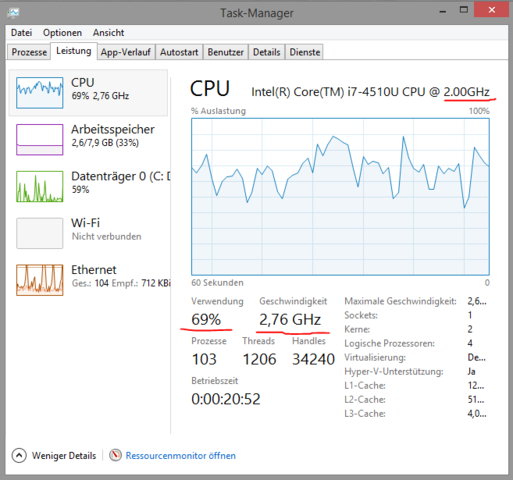Click the Hyper-V-Unterstützung label
Screen dimensions: 513x480
point(394,371)
